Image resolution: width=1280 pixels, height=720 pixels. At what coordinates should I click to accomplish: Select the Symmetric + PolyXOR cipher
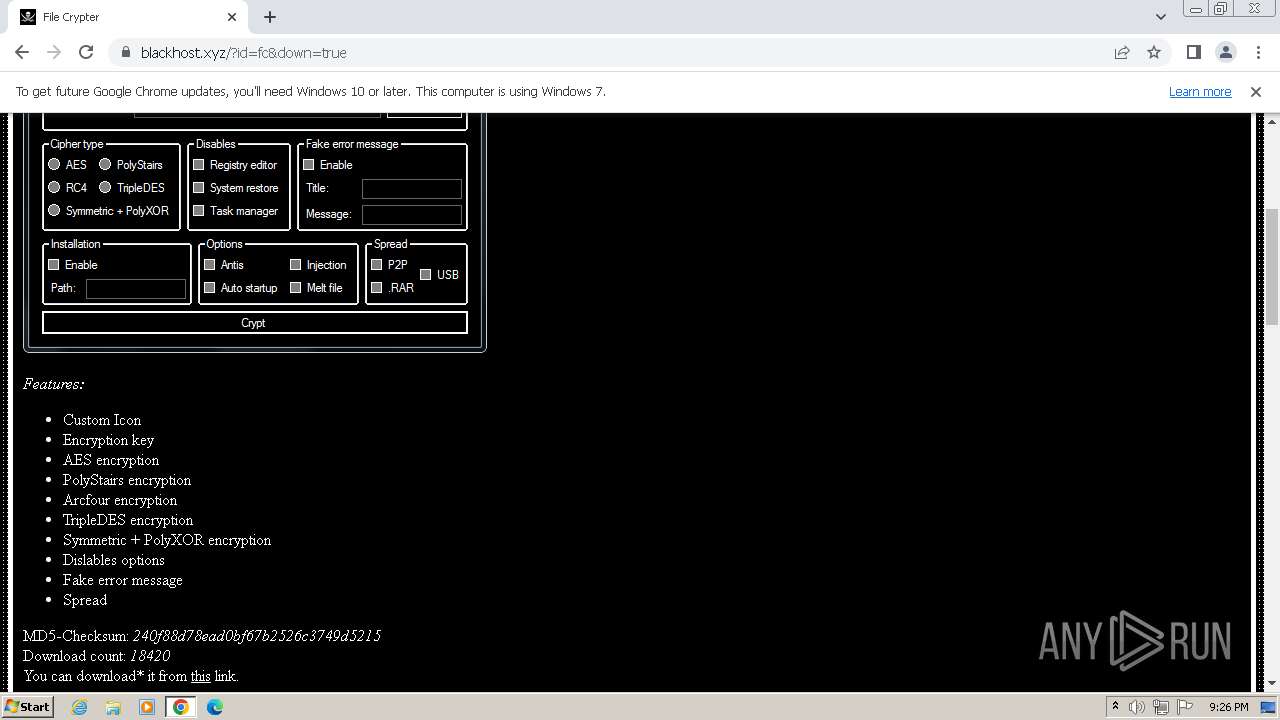tap(54, 210)
